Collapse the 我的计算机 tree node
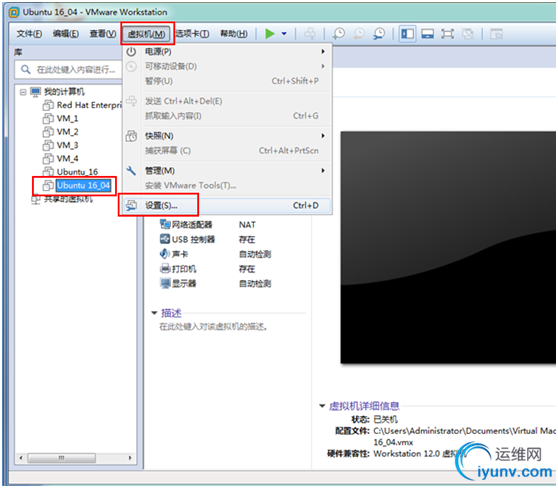Screen dimensions: 558x488 23,92
